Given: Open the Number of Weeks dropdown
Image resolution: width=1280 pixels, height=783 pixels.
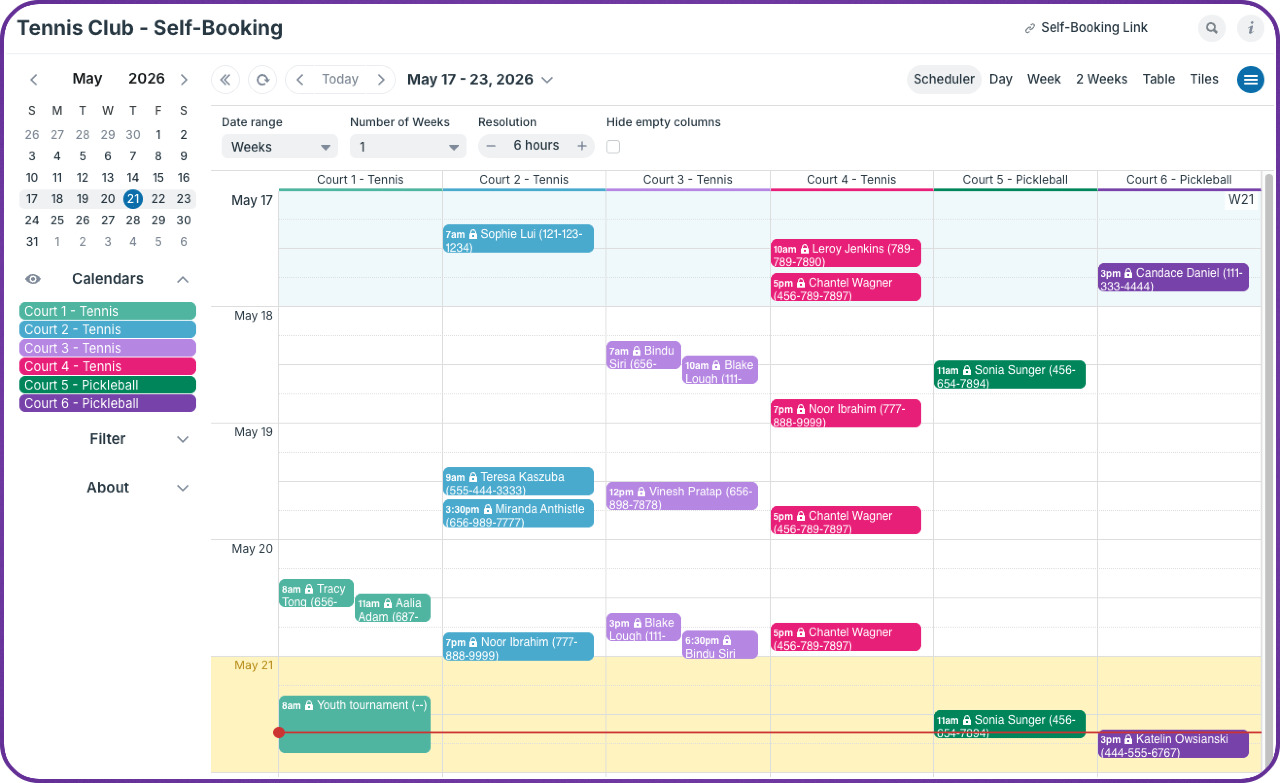Looking at the screenshot, I should coord(408,147).
